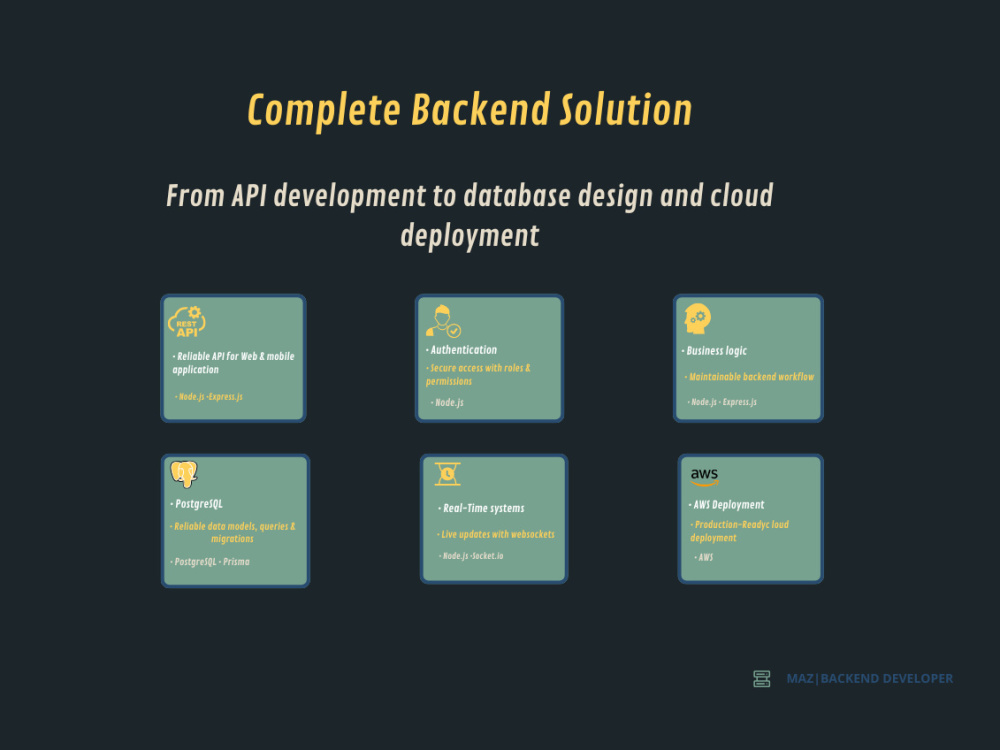Click the Business logic head gears icon

click(x=698, y=319)
